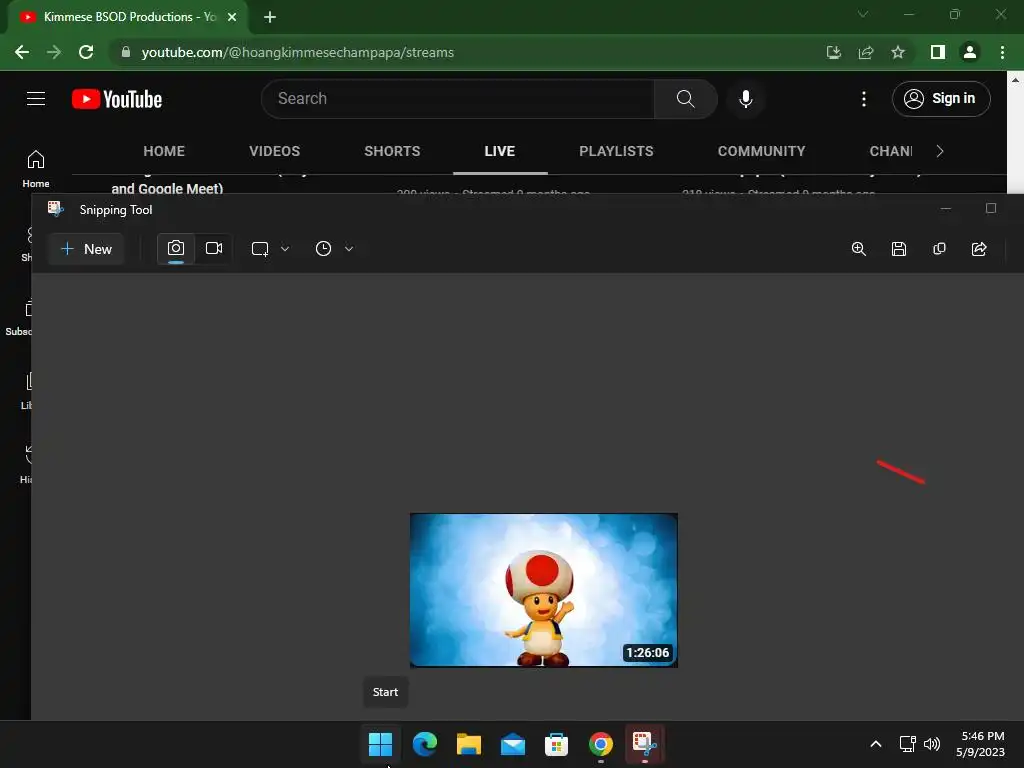Click YouTube search magnifier button
Screen dimensions: 1024x768
[686, 99]
